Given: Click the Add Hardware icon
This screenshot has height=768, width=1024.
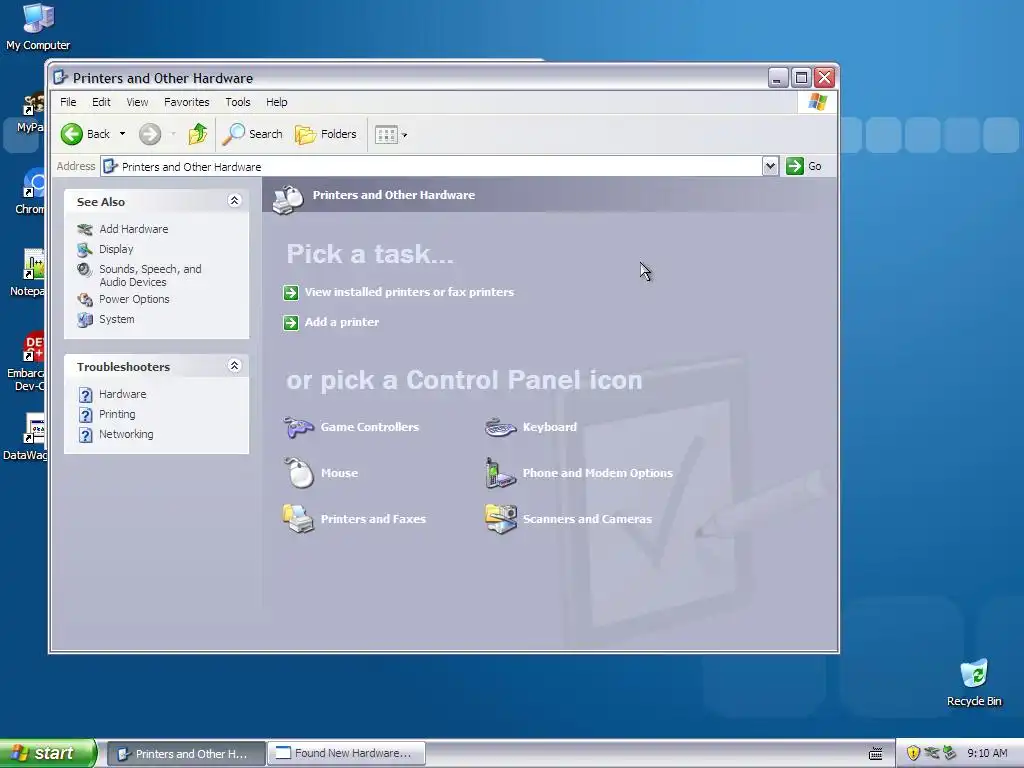Looking at the screenshot, I should 85,229.
